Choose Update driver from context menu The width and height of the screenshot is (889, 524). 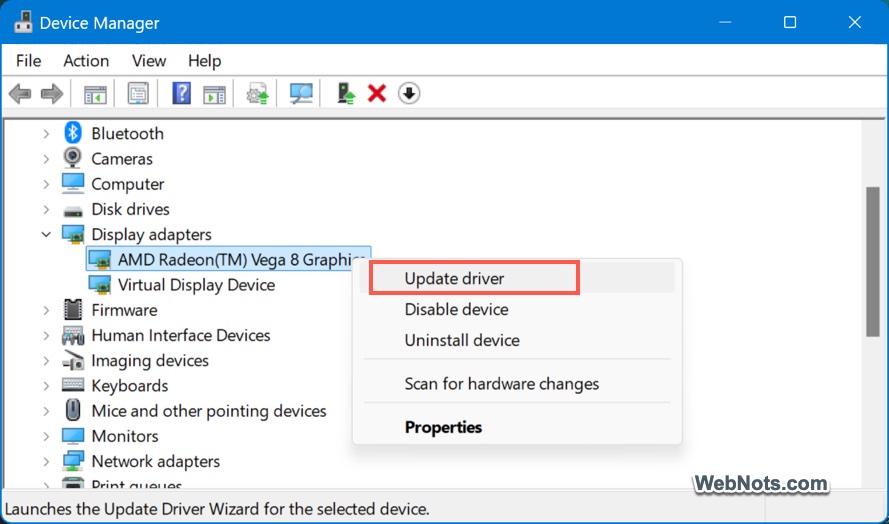[x=517, y=278]
